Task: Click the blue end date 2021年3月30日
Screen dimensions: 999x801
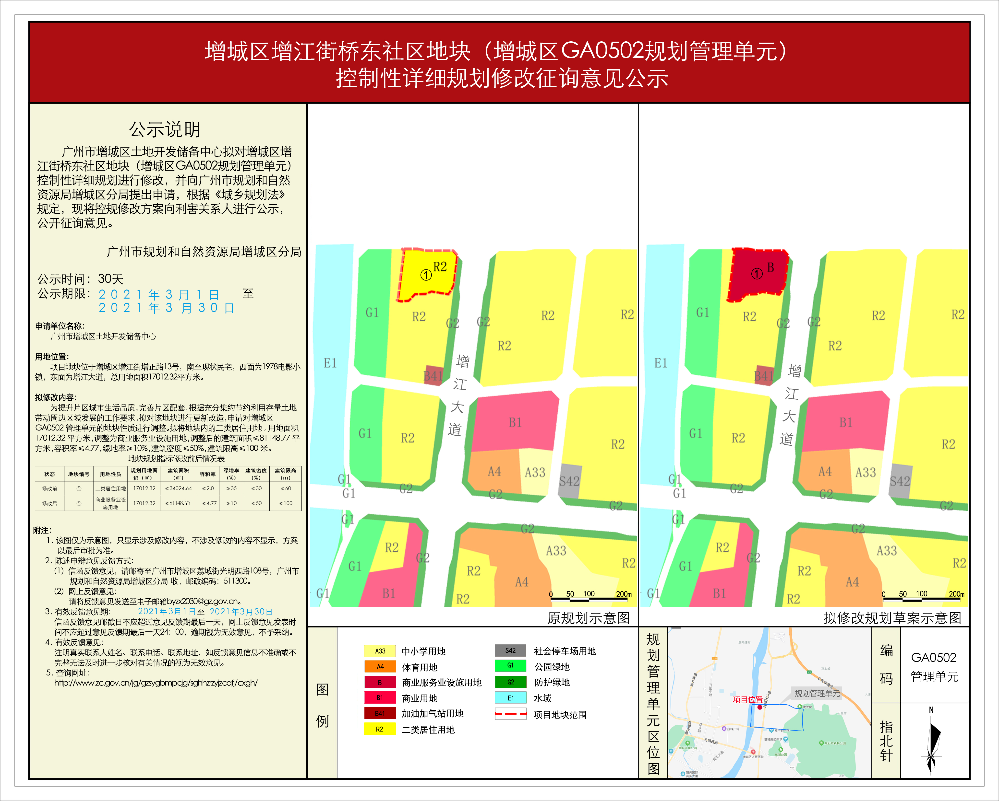Action: click(x=166, y=308)
